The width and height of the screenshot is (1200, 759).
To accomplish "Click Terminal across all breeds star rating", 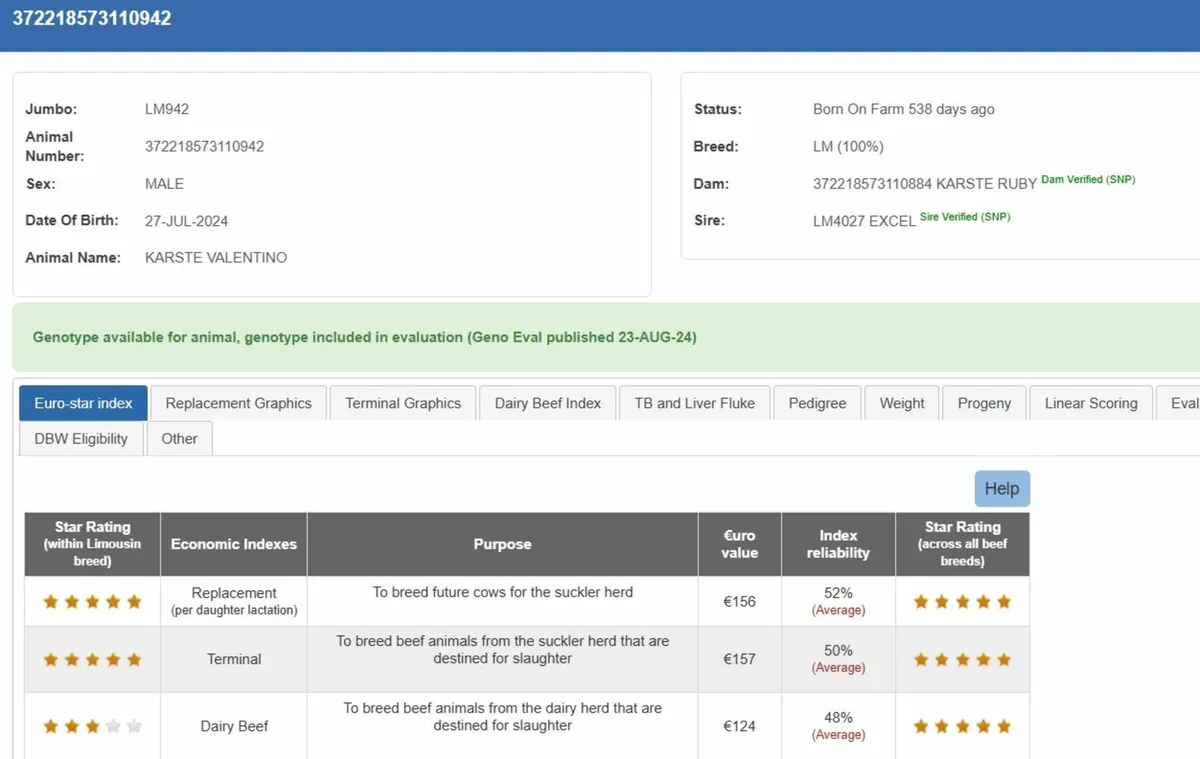I will point(962,660).
